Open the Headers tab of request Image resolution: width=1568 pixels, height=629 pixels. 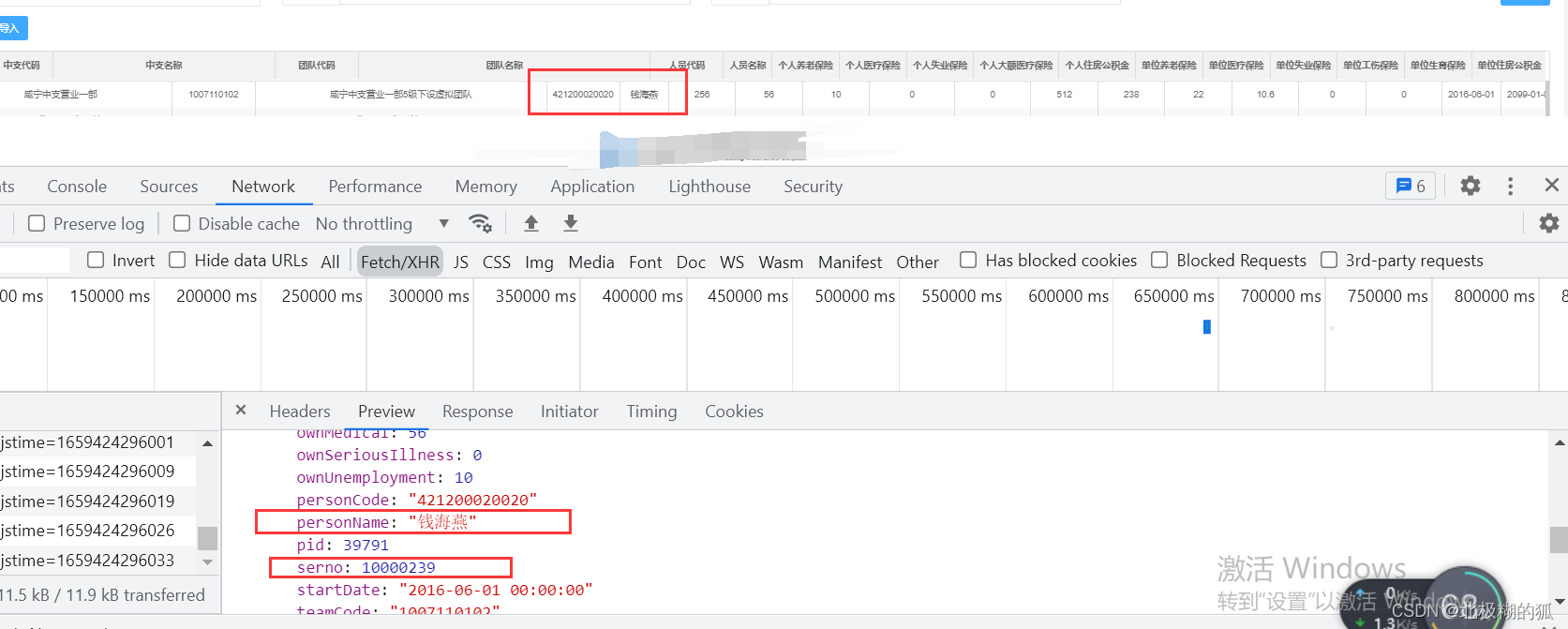(x=300, y=411)
